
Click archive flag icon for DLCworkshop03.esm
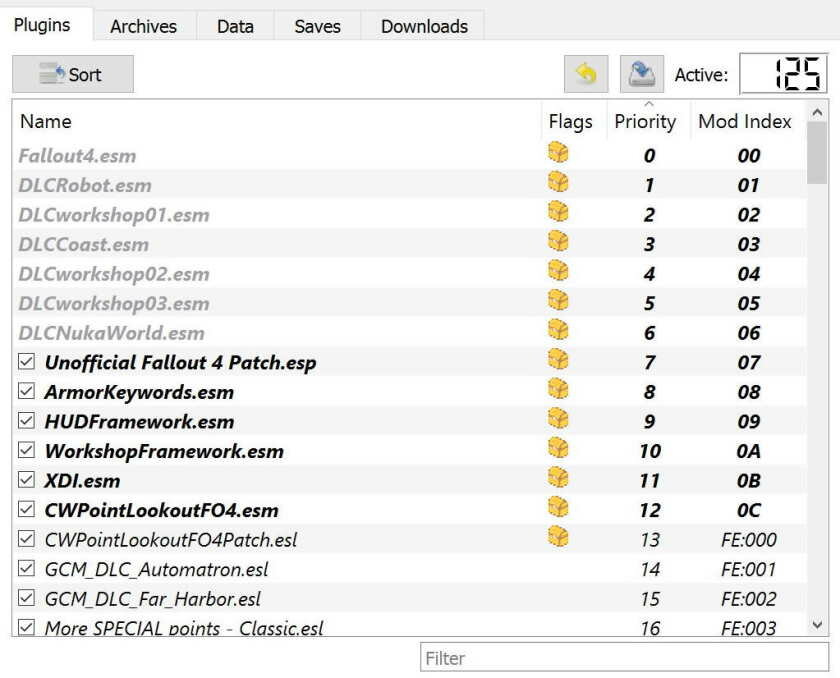(558, 300)
